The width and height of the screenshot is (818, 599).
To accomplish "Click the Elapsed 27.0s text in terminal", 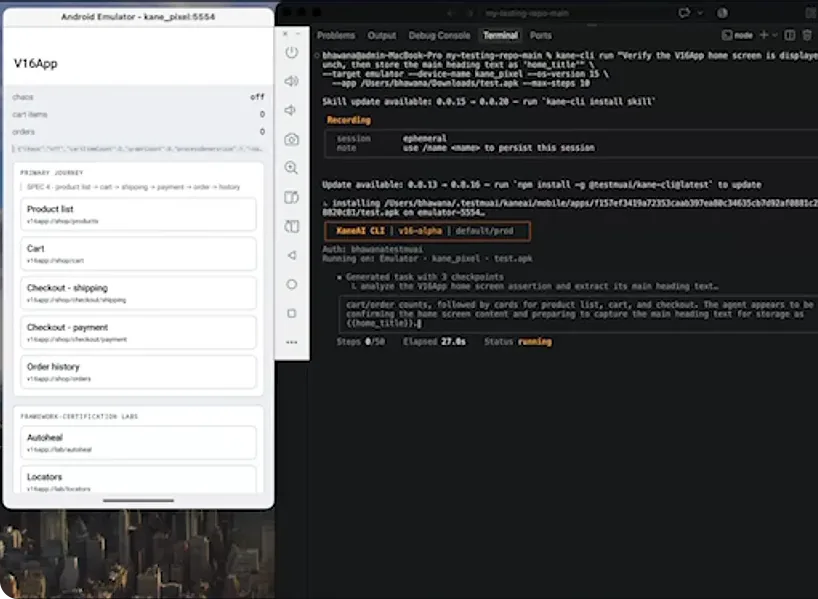I will click(x=434, y=342).
